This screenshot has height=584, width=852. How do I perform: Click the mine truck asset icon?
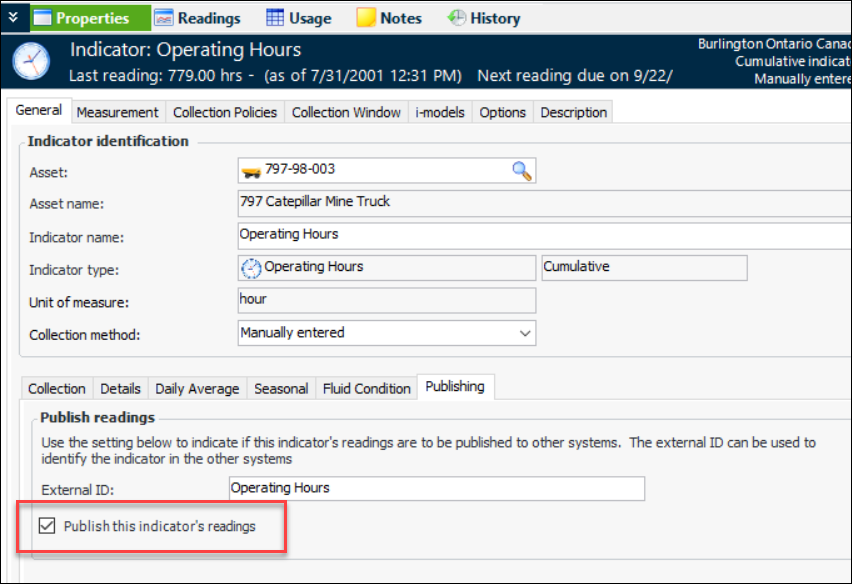(x=251, y=171)
